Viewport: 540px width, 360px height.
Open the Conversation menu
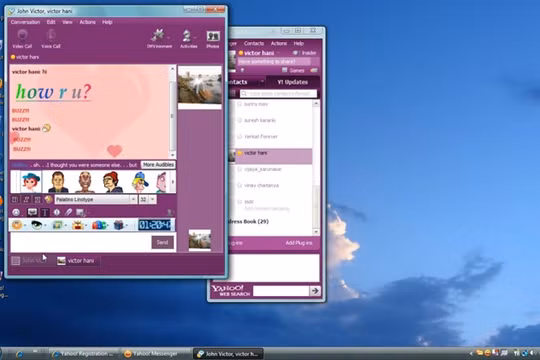click(x=25, y=22)
